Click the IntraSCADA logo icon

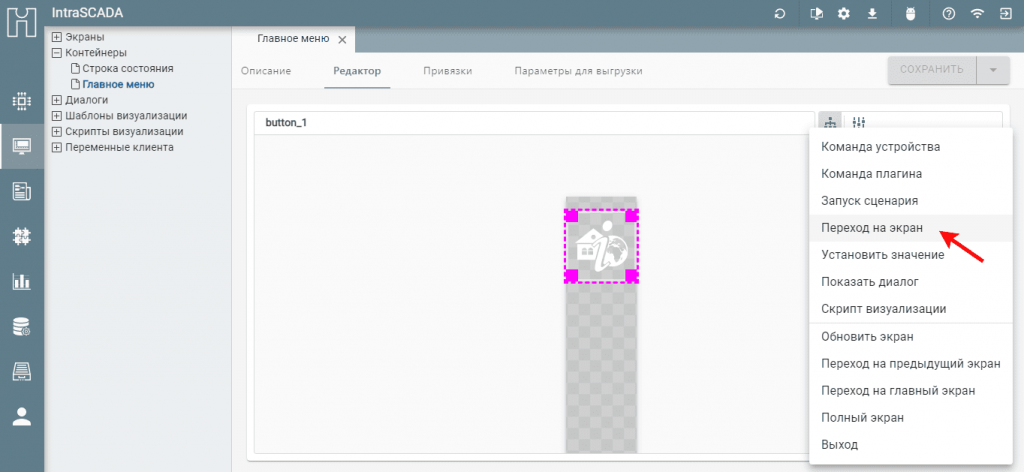coord(22,22)
